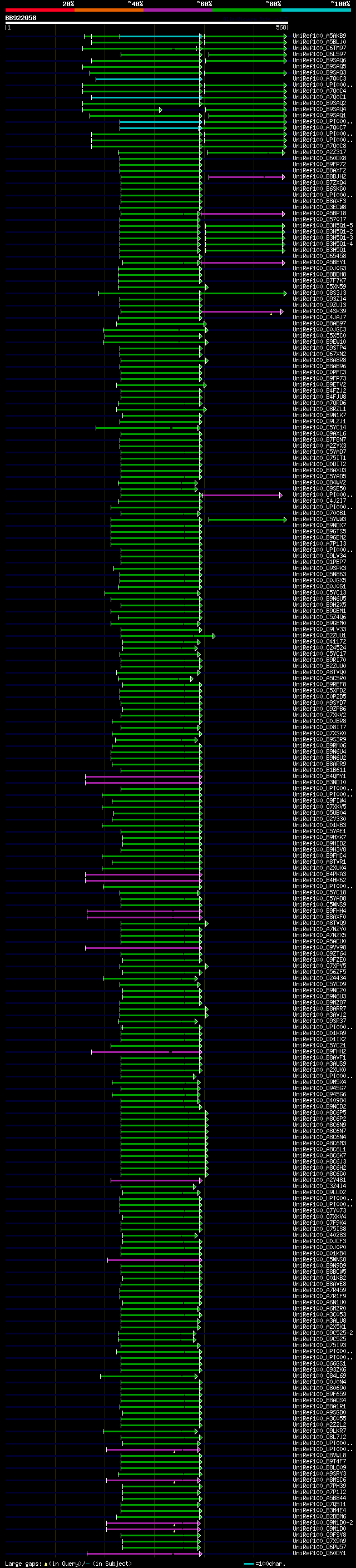Click the purple alignment bar for A5BPI8

(x=242, y=214)
